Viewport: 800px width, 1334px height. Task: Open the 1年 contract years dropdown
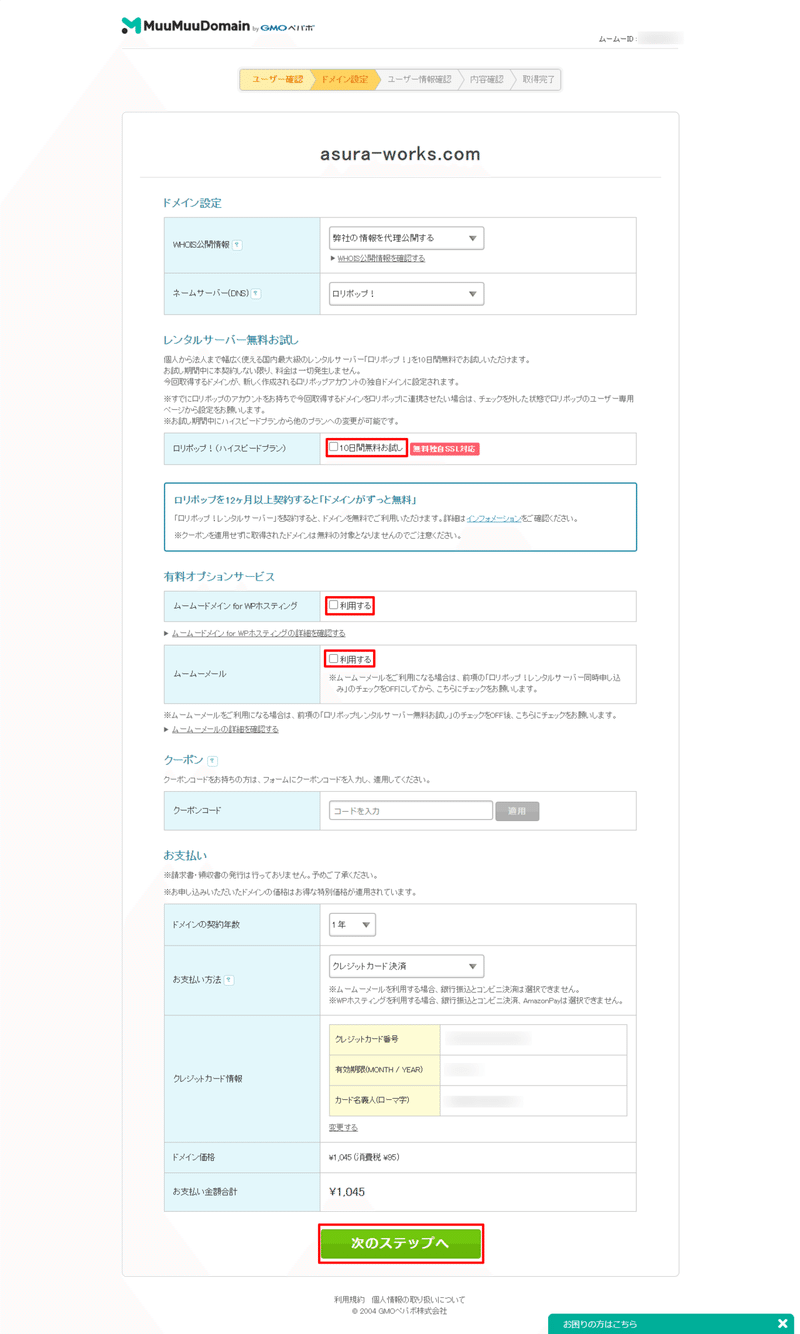352,925
